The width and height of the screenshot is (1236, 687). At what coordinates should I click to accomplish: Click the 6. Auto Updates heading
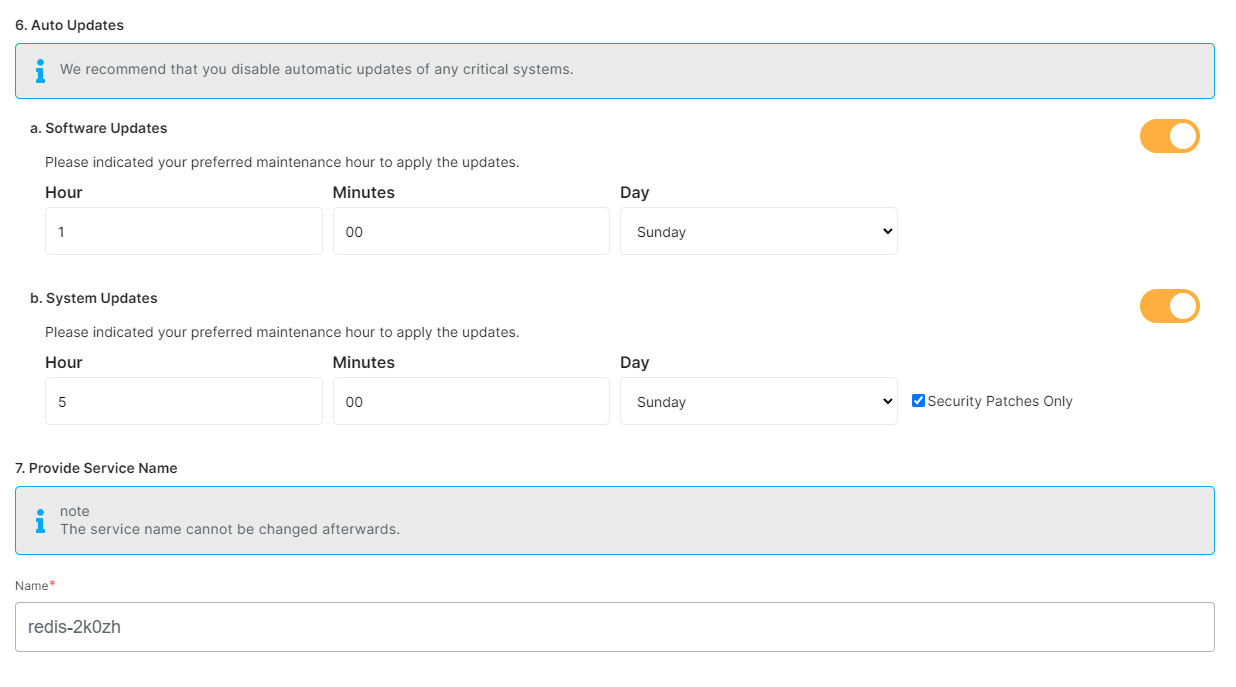click(x=70, y=25)
